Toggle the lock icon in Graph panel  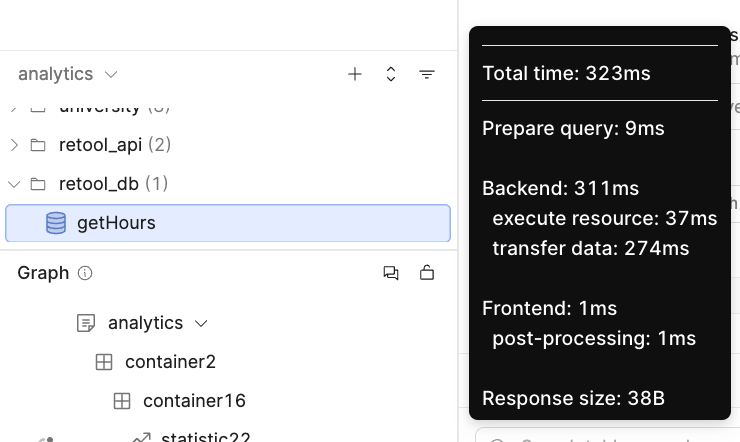[427, 273]
